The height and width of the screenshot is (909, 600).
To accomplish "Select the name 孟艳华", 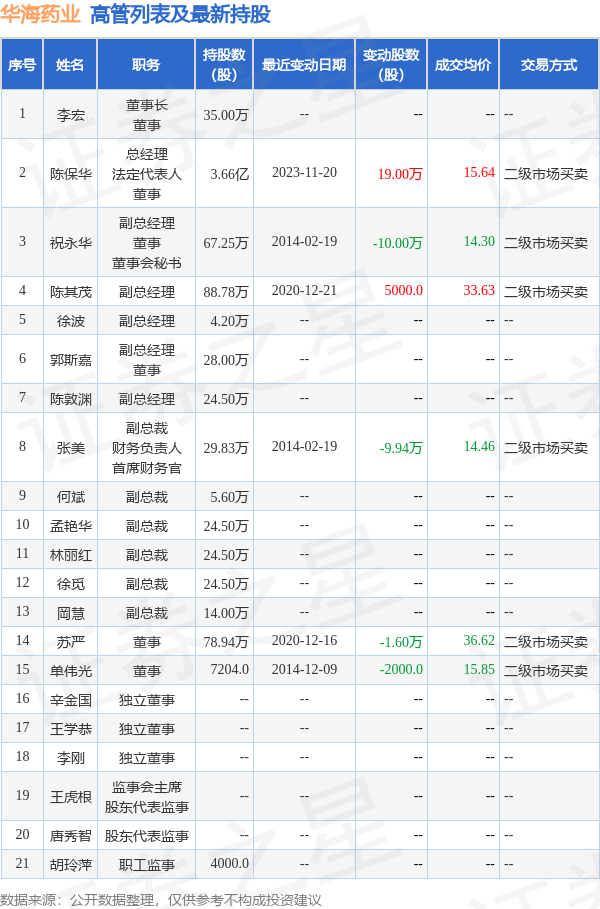I will [71, 526].
